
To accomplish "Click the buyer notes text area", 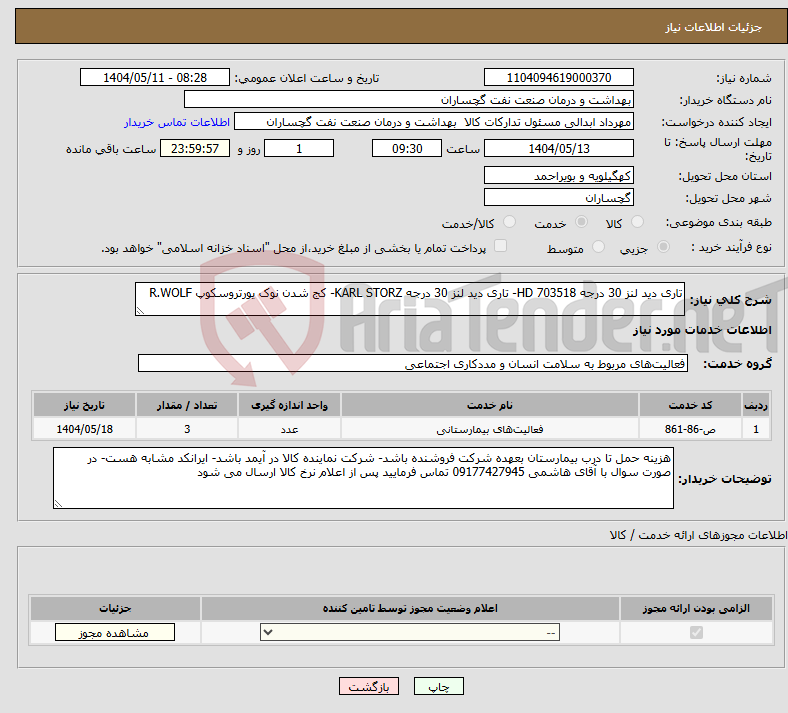I will click(x=363, y=478).
